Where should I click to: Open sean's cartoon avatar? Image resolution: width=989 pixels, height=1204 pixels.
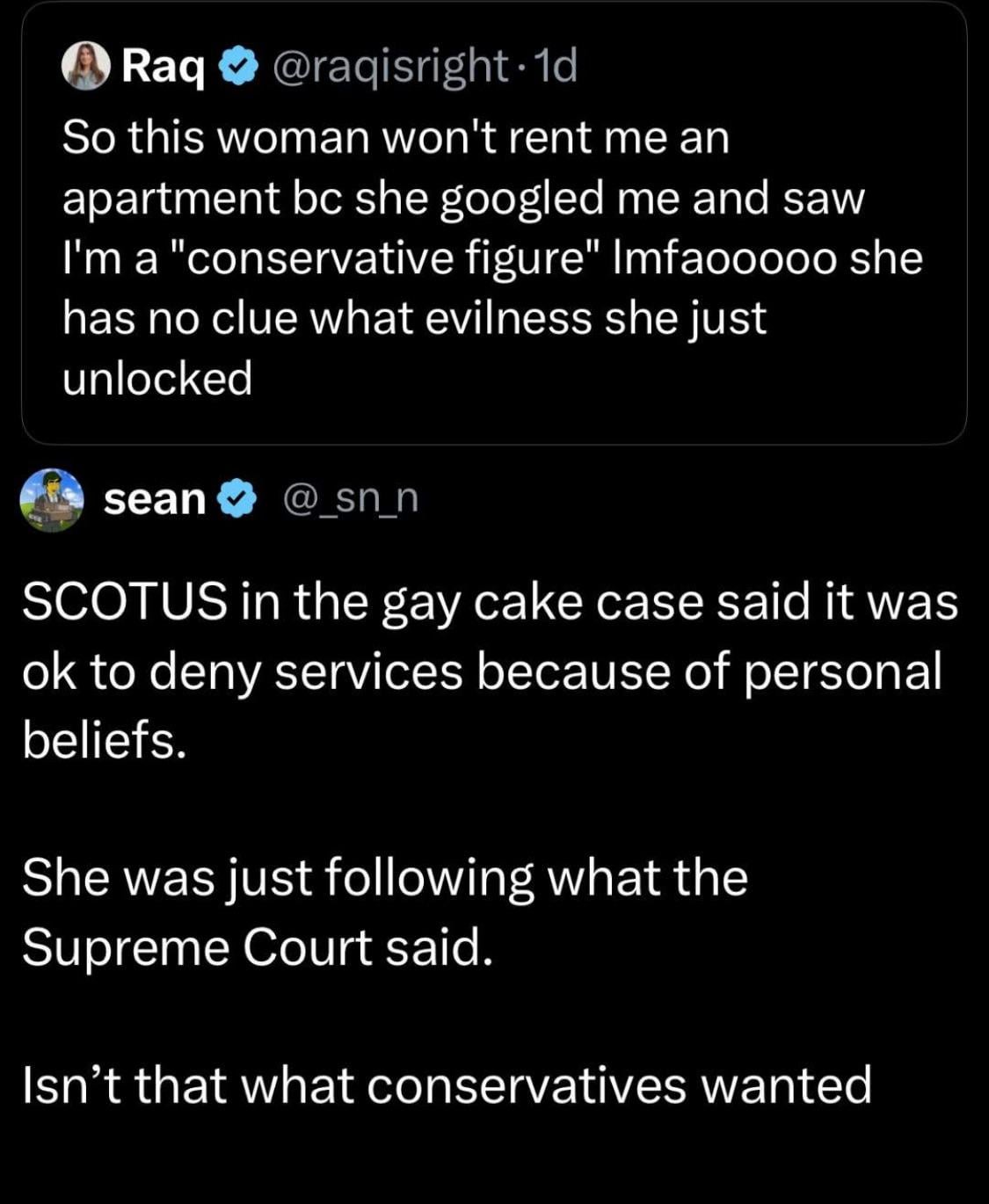point(51,499)
